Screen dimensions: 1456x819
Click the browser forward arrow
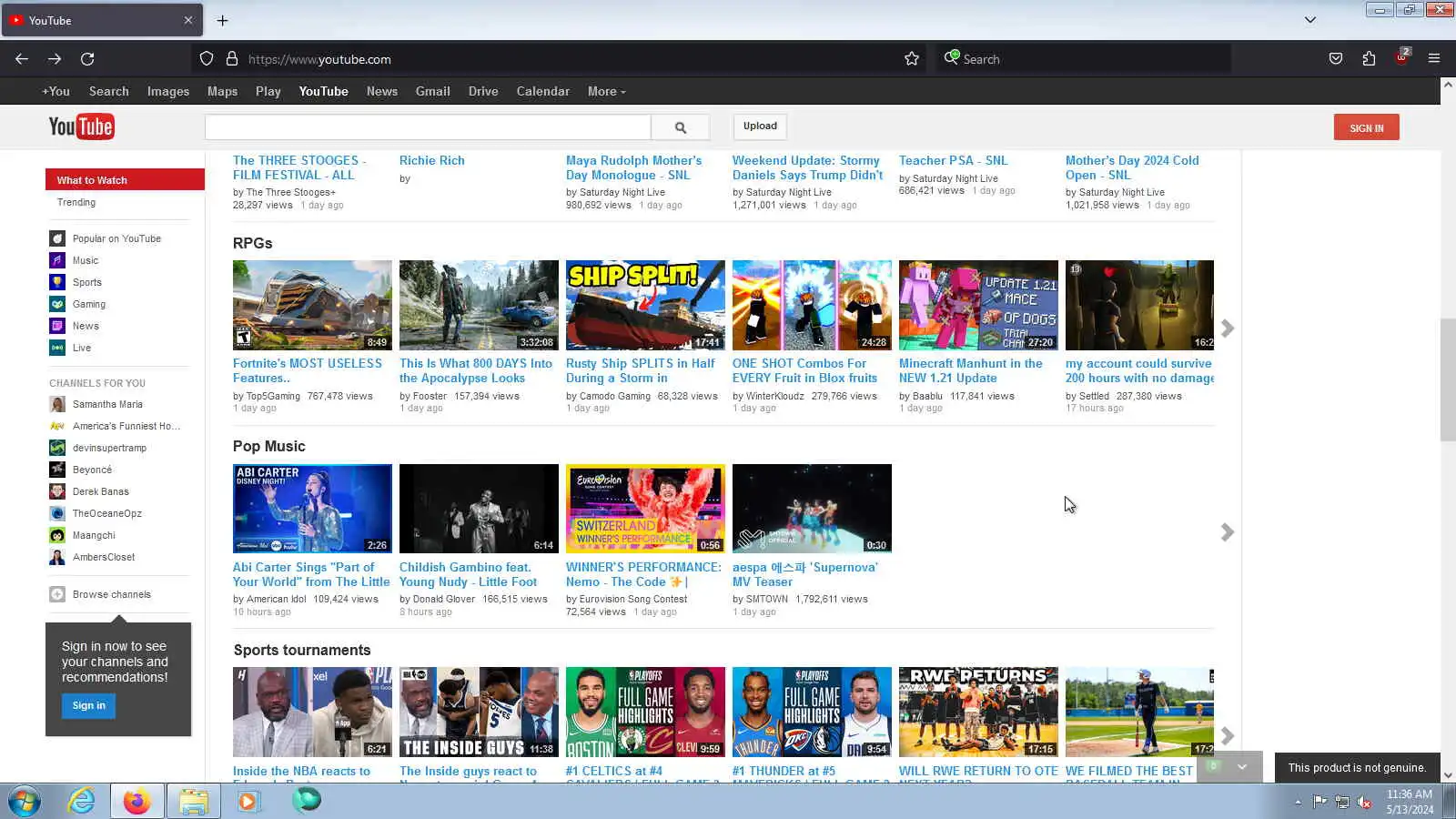pyautogui.click(x=55, y=59)
